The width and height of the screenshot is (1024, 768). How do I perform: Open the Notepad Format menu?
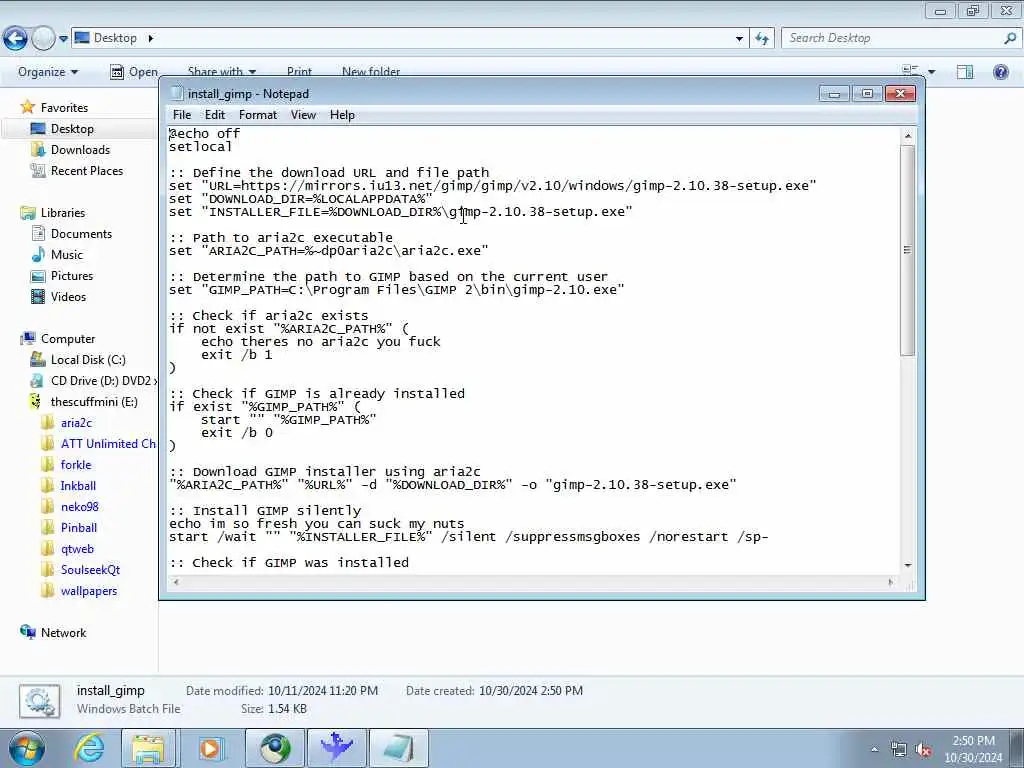click(x=258, y=115)
